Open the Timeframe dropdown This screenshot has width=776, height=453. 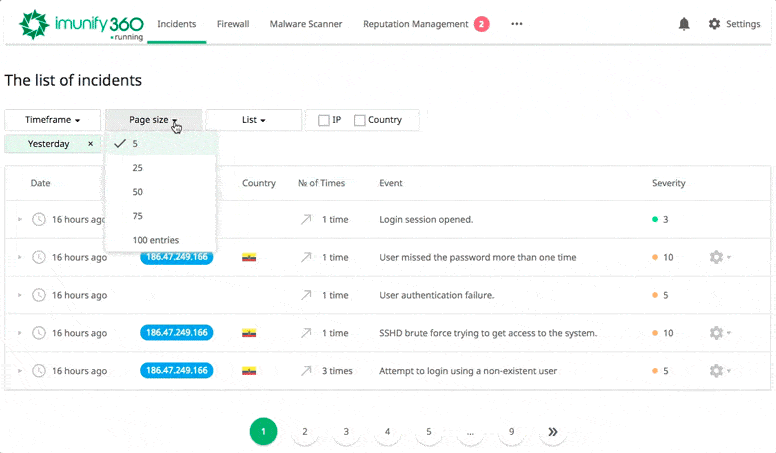pos(52,120)
